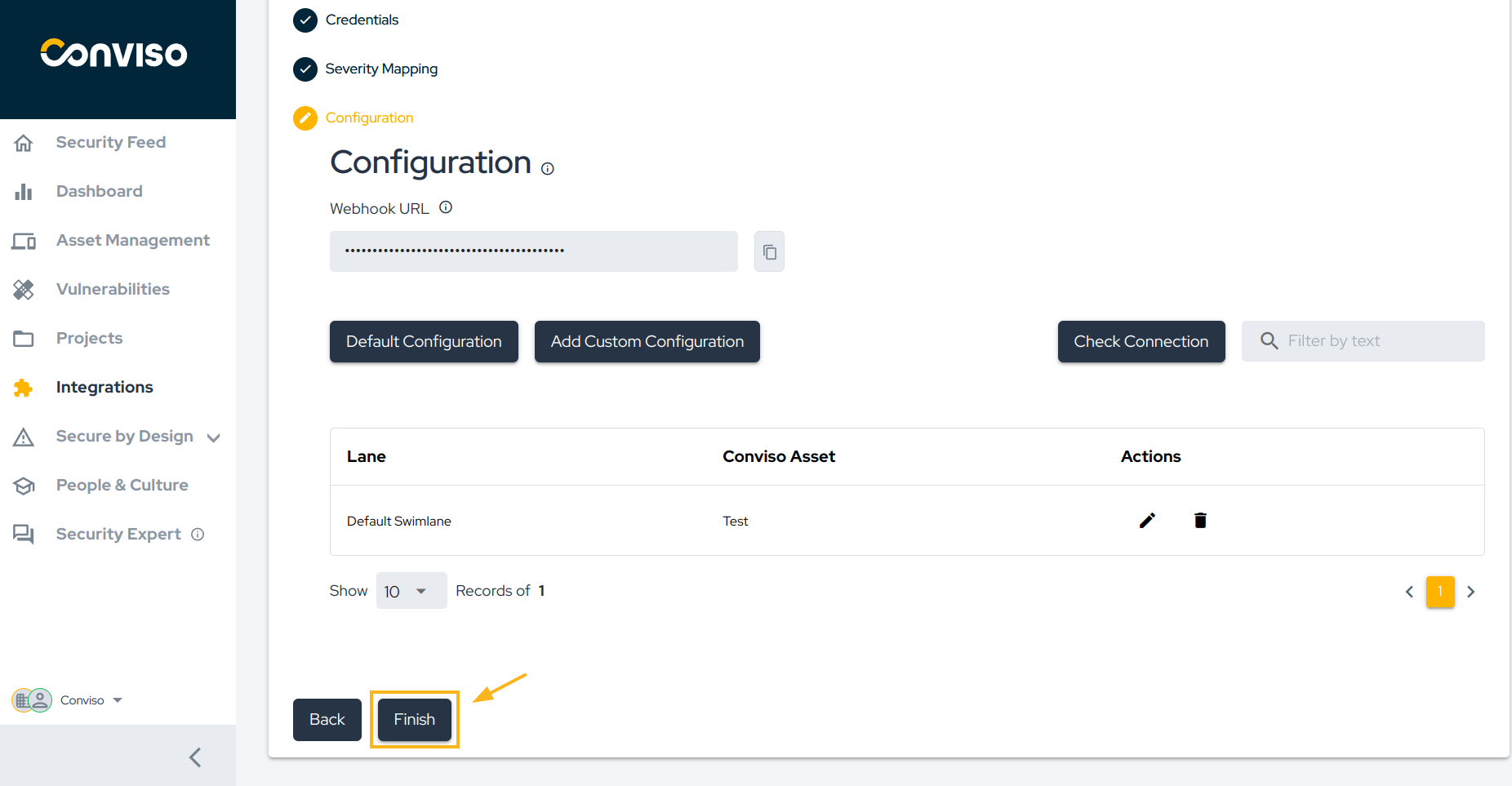Click the copy icon next to Webhook URL
Viewport: 1512px width, 786px height.
[x=768, y=251]
